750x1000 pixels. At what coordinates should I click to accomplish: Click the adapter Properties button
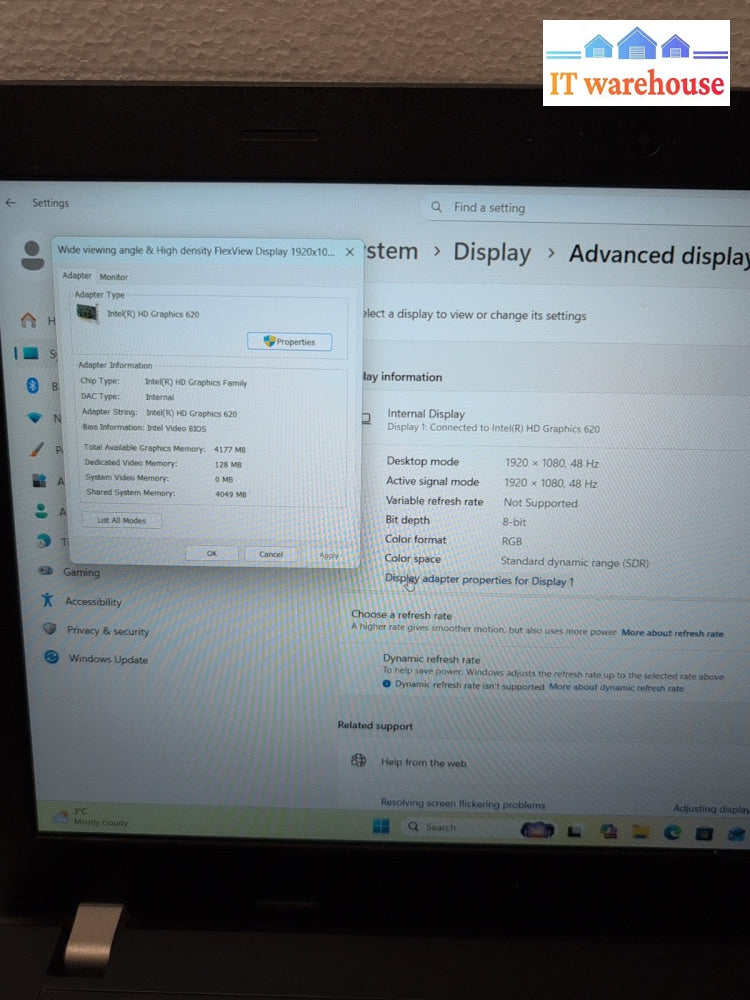pos(290,342)
